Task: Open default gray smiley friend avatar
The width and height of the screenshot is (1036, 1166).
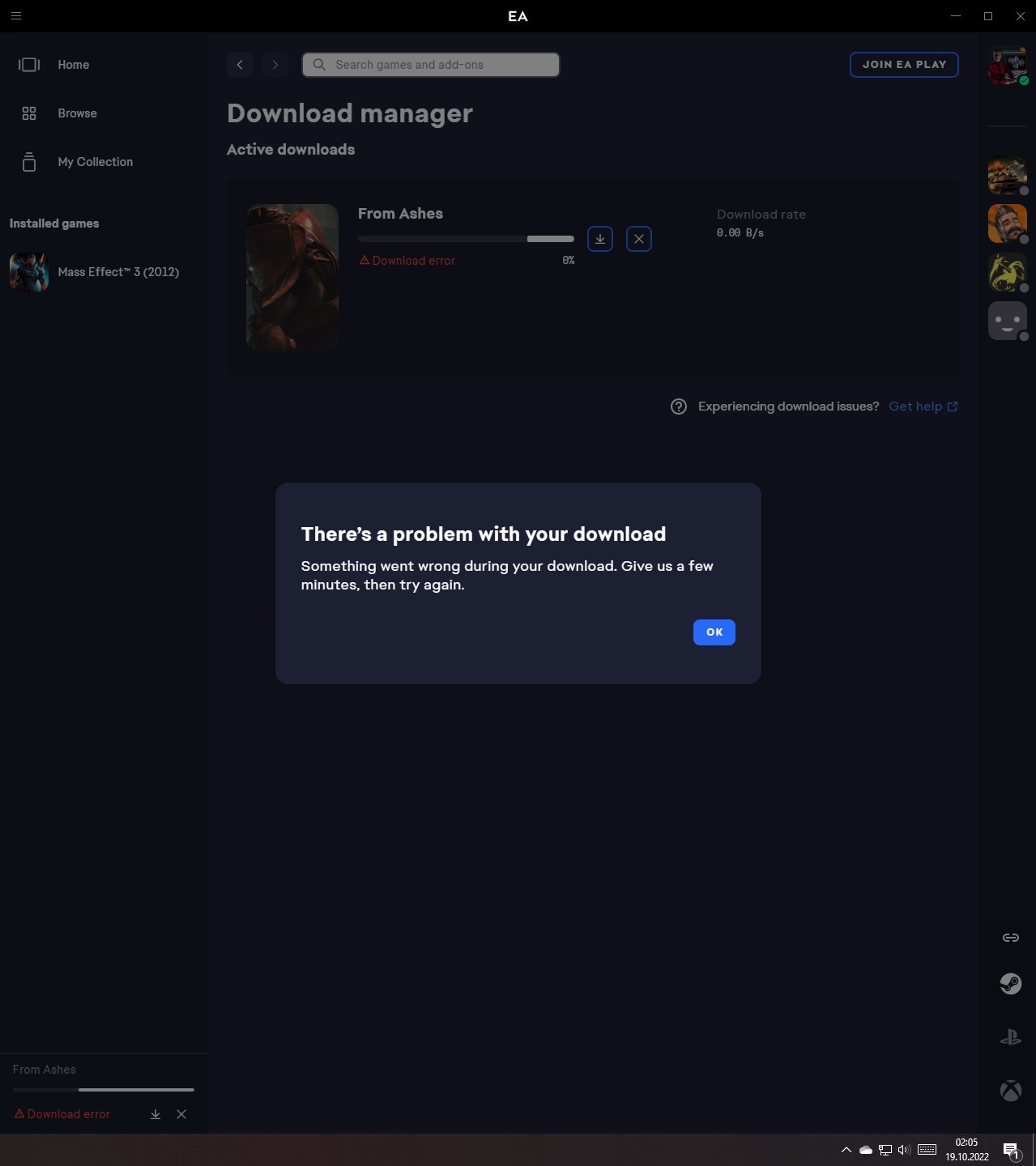Action: 1008,321
